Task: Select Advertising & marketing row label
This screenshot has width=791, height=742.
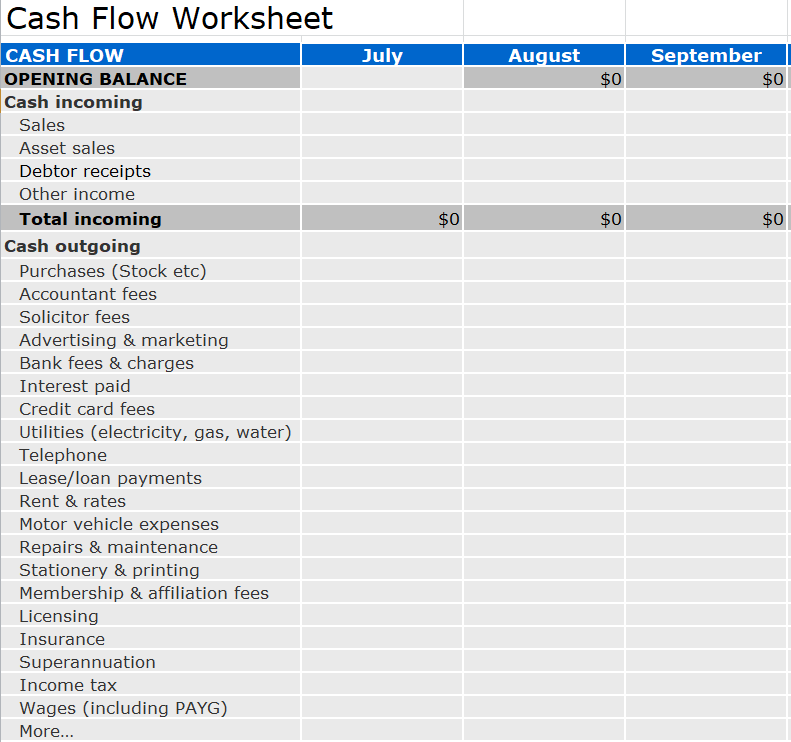Action: pos(124,340)
